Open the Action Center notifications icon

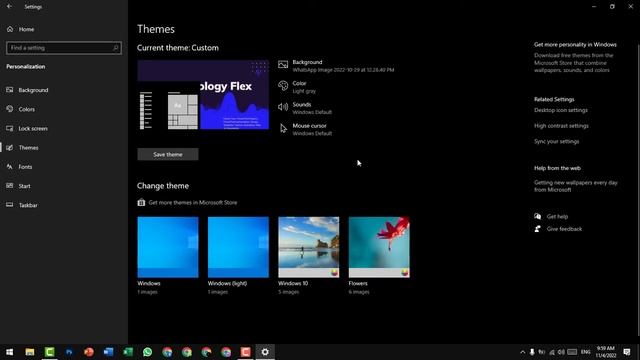coord(627,352)
